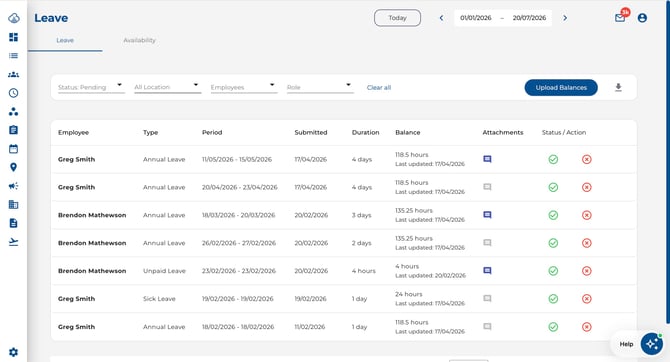Open the mail notifications icon
Viewport: 670px width, 362px height.
[620, 18]
